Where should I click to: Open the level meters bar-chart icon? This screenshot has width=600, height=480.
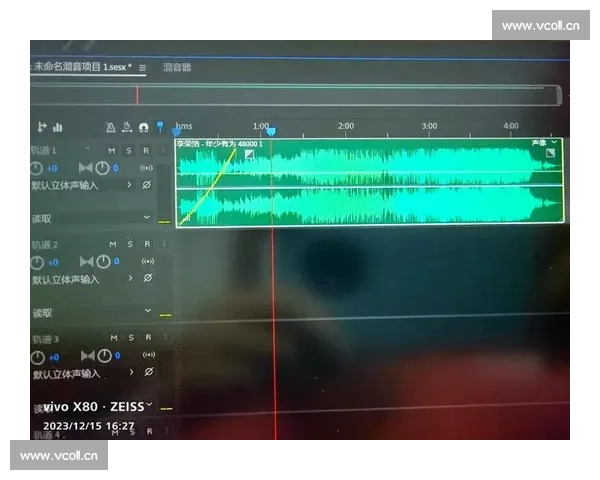pos(58,127)
